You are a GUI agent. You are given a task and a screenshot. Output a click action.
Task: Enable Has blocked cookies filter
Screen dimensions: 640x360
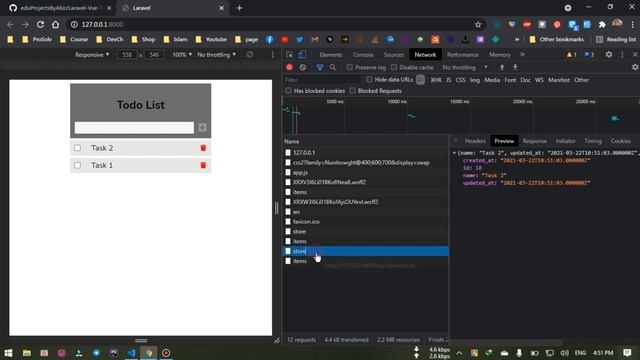pyautogui.click(x=289, y=91)
